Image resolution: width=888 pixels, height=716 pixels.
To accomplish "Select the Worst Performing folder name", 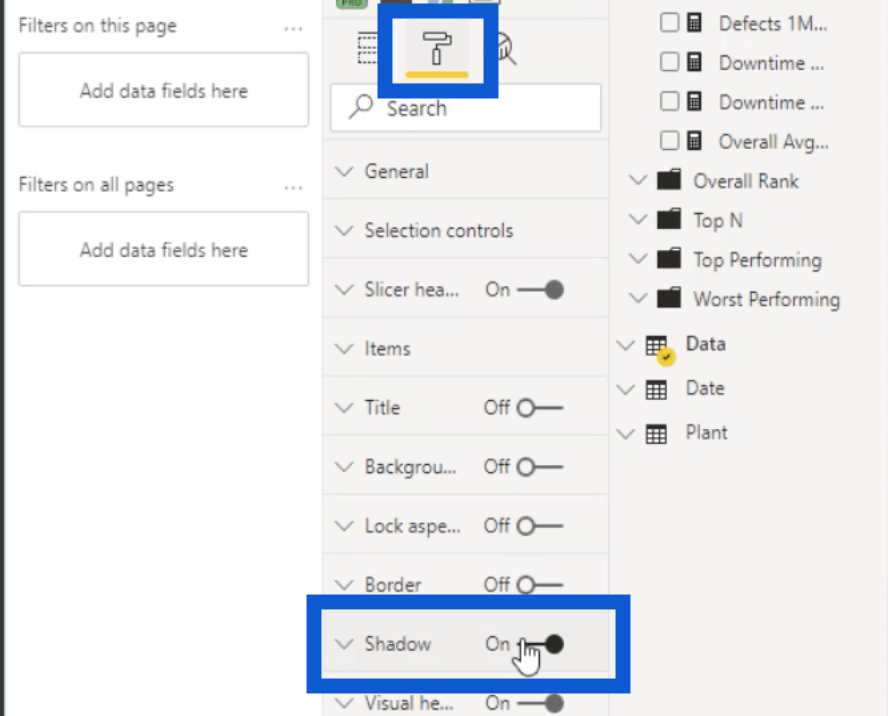I will pos(766,299).
